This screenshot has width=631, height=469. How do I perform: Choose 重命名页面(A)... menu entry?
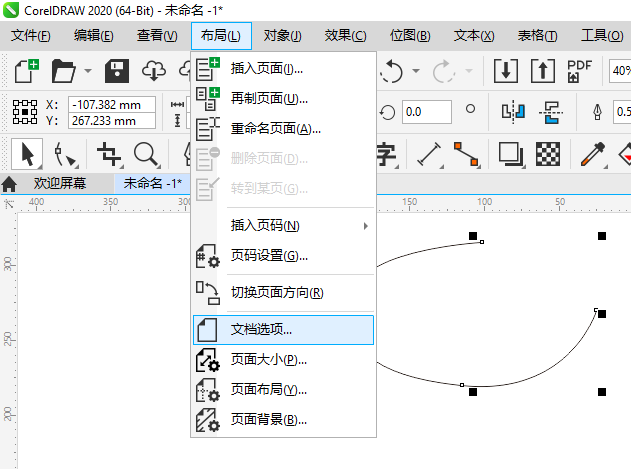pos(283,129)
